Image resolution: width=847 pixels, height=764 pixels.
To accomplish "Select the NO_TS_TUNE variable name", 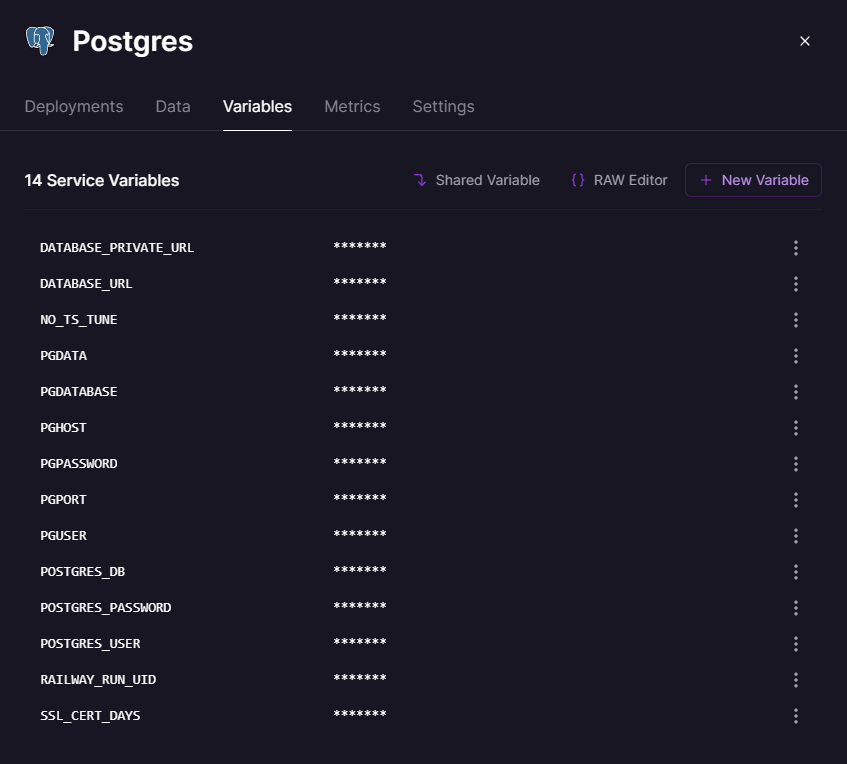I will pos(79,319).
